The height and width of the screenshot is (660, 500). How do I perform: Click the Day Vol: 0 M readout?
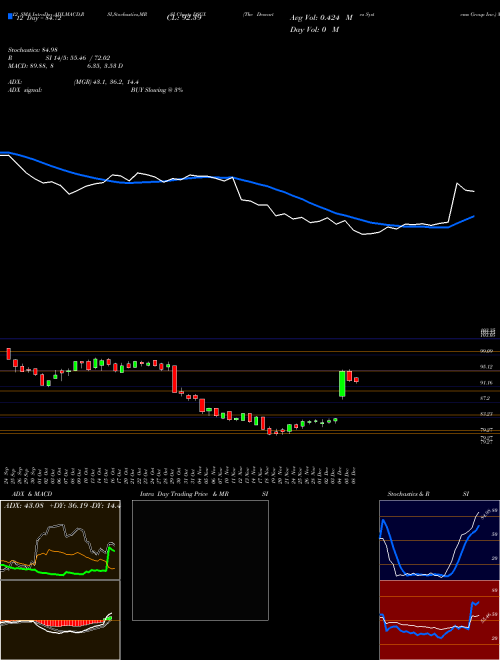tap(314, 30)
